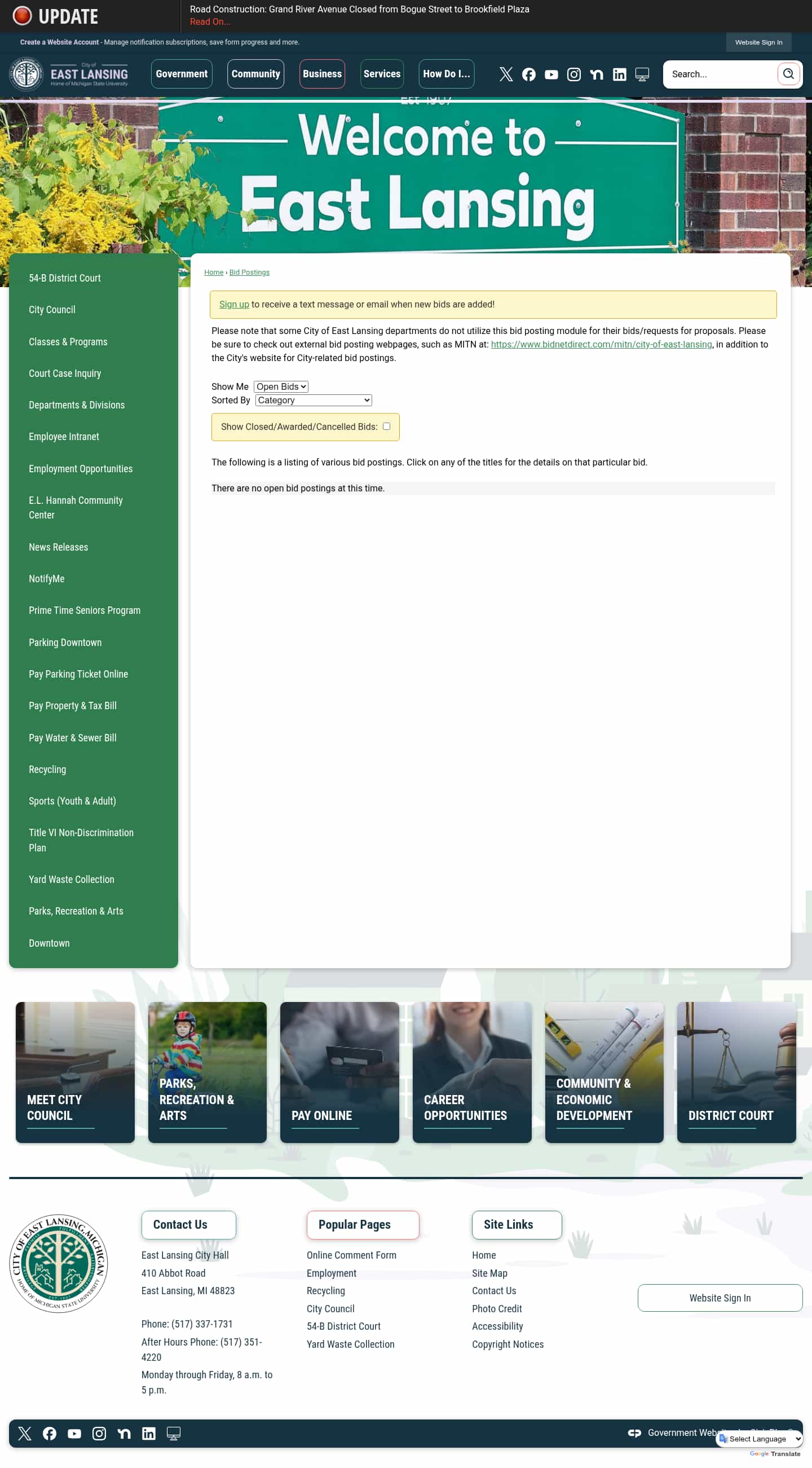Select Employment Opportunities in sidebar
Image resolution: width=812 pixels, height=1468 pixels.
coord(81,468)
